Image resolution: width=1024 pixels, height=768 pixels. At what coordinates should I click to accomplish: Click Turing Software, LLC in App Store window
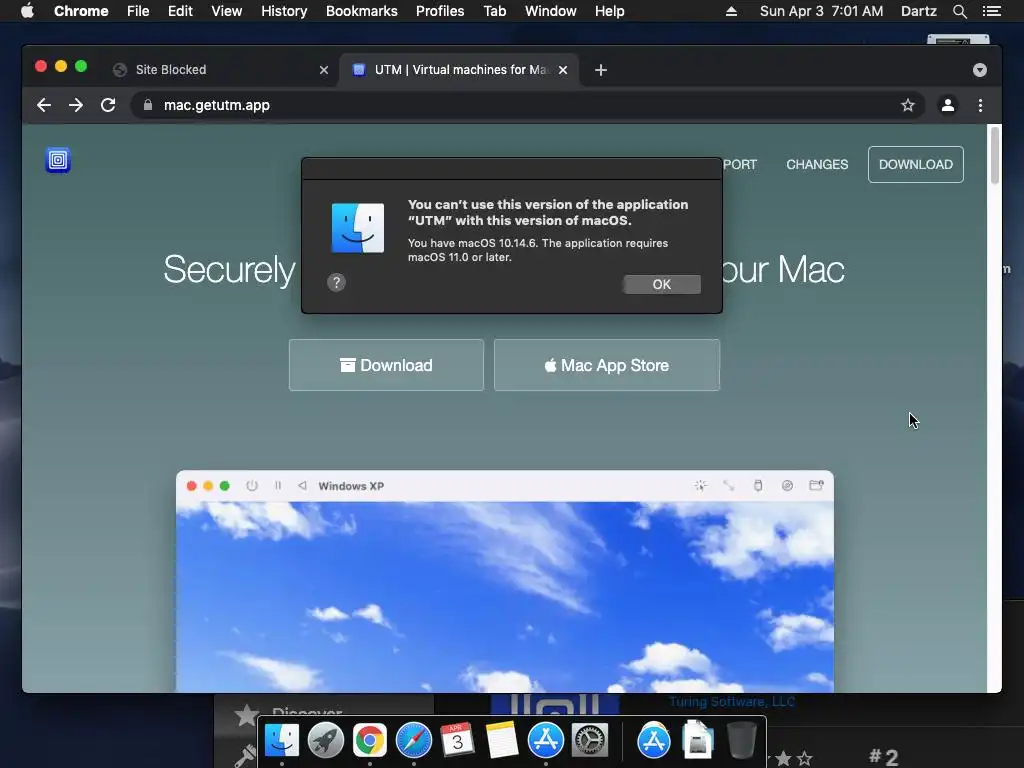pyautogui.click(x=731, y=702)
